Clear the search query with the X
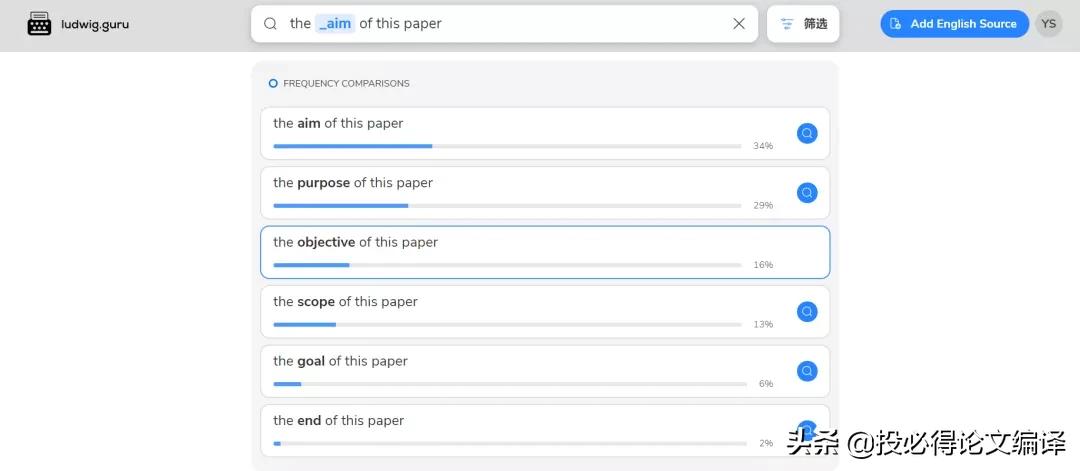Viewport: 1080px width, 471px height. click(739, 24)
